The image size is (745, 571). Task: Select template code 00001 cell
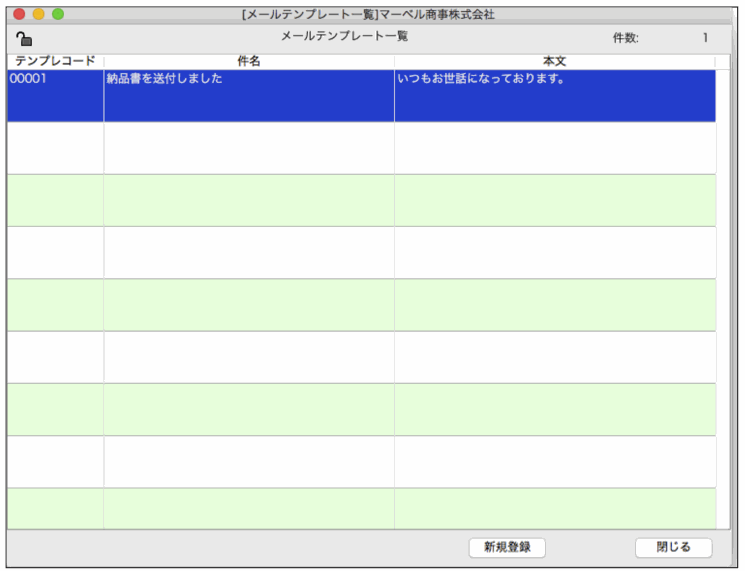(x=55, y=95)
